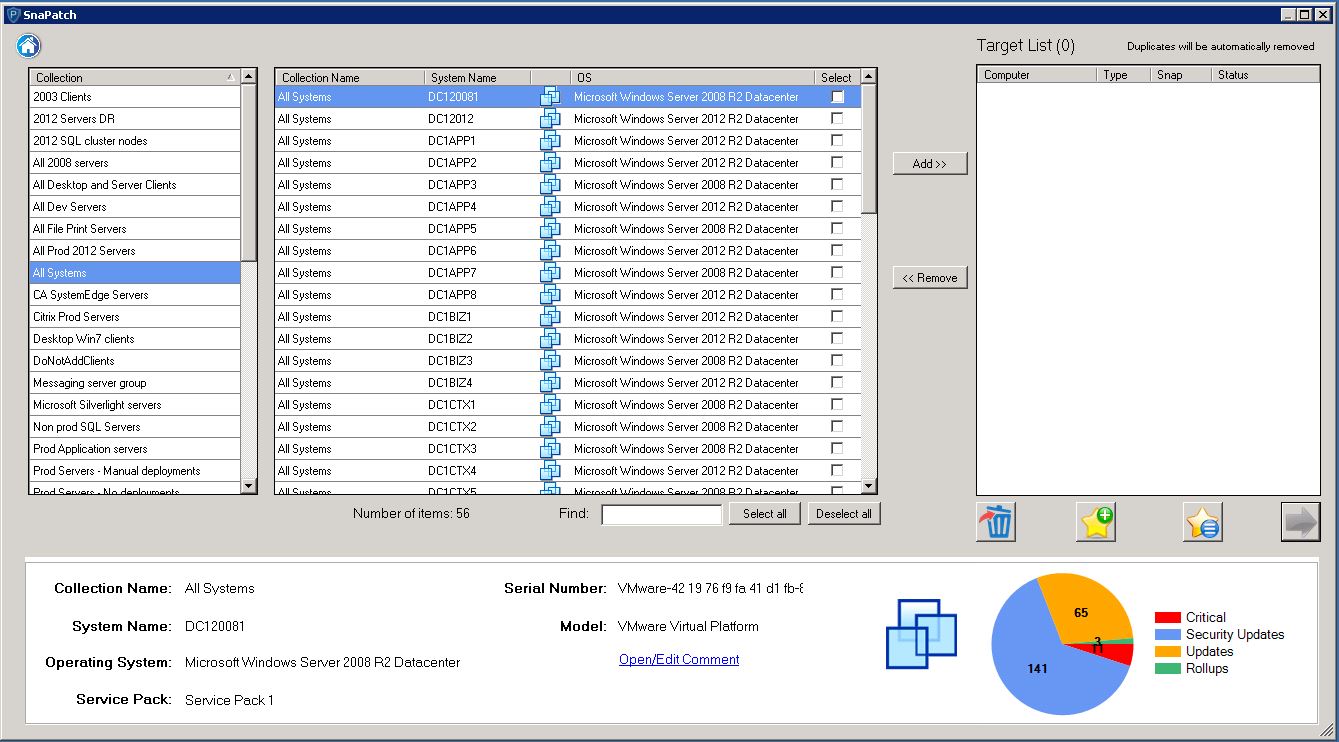1339x742 pixels.
Task: Tick the Select checkbox for DC1BIZ2
Action: (837, 339)
